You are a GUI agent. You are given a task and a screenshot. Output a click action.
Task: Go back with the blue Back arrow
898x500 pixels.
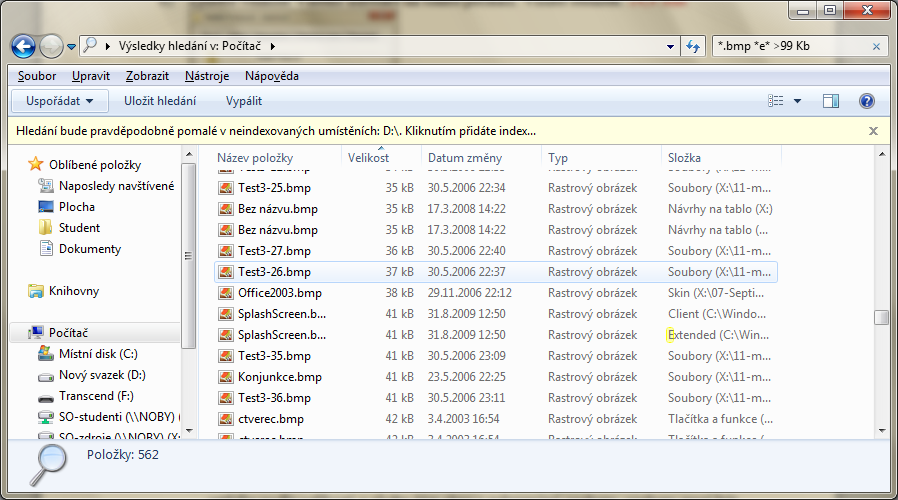(x=23, y=46)
